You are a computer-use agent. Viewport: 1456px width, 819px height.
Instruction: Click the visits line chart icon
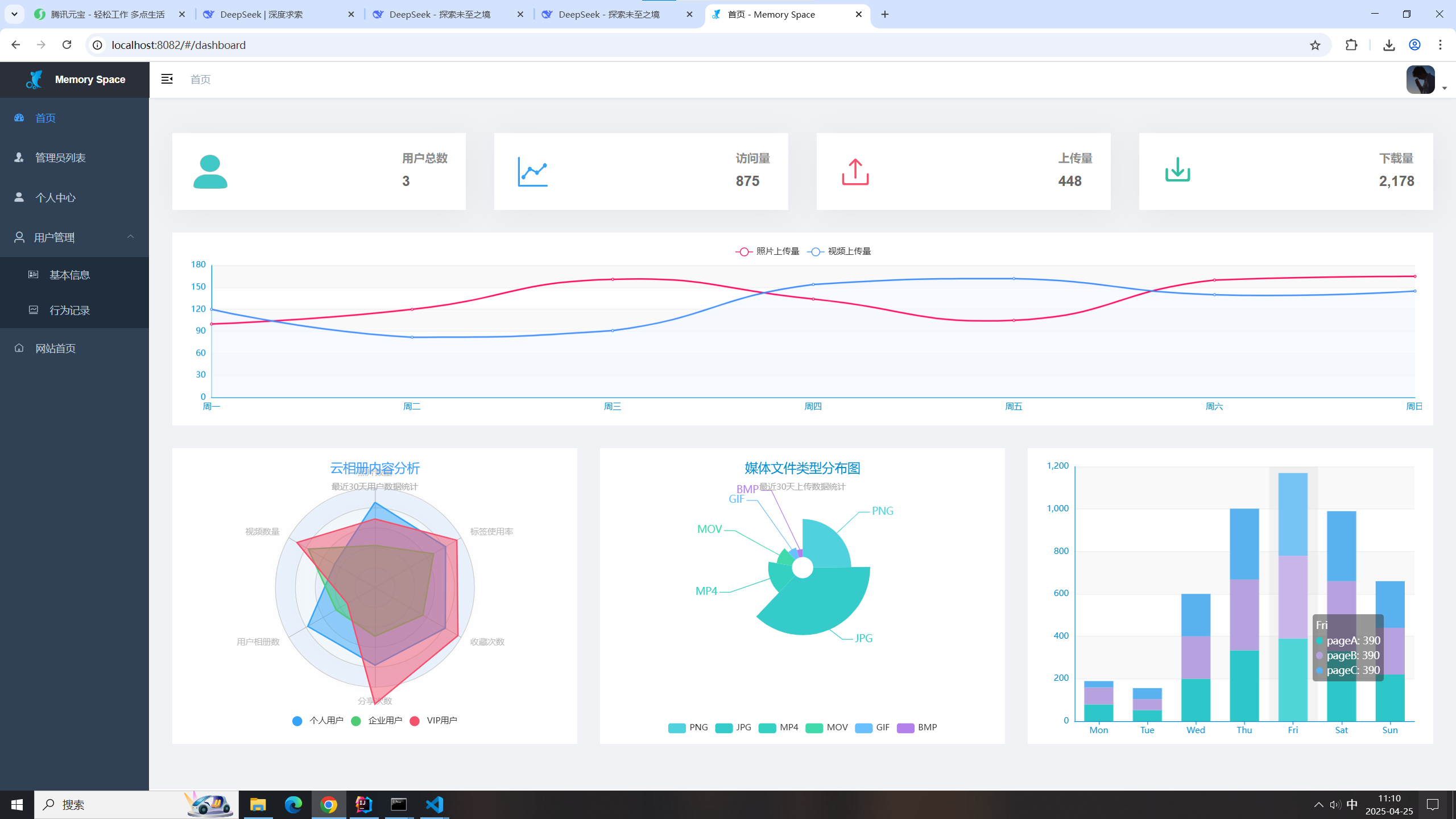[x=532, y=171]
